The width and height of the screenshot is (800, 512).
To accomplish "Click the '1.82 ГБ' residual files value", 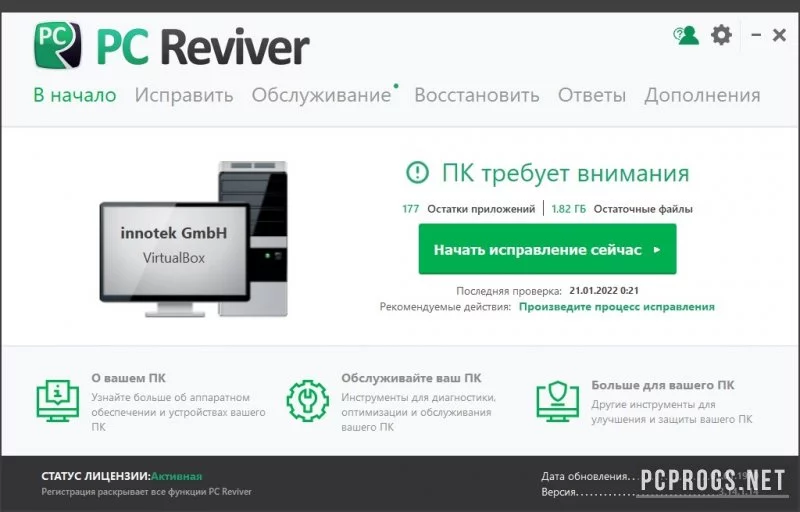I will point(568,209).
